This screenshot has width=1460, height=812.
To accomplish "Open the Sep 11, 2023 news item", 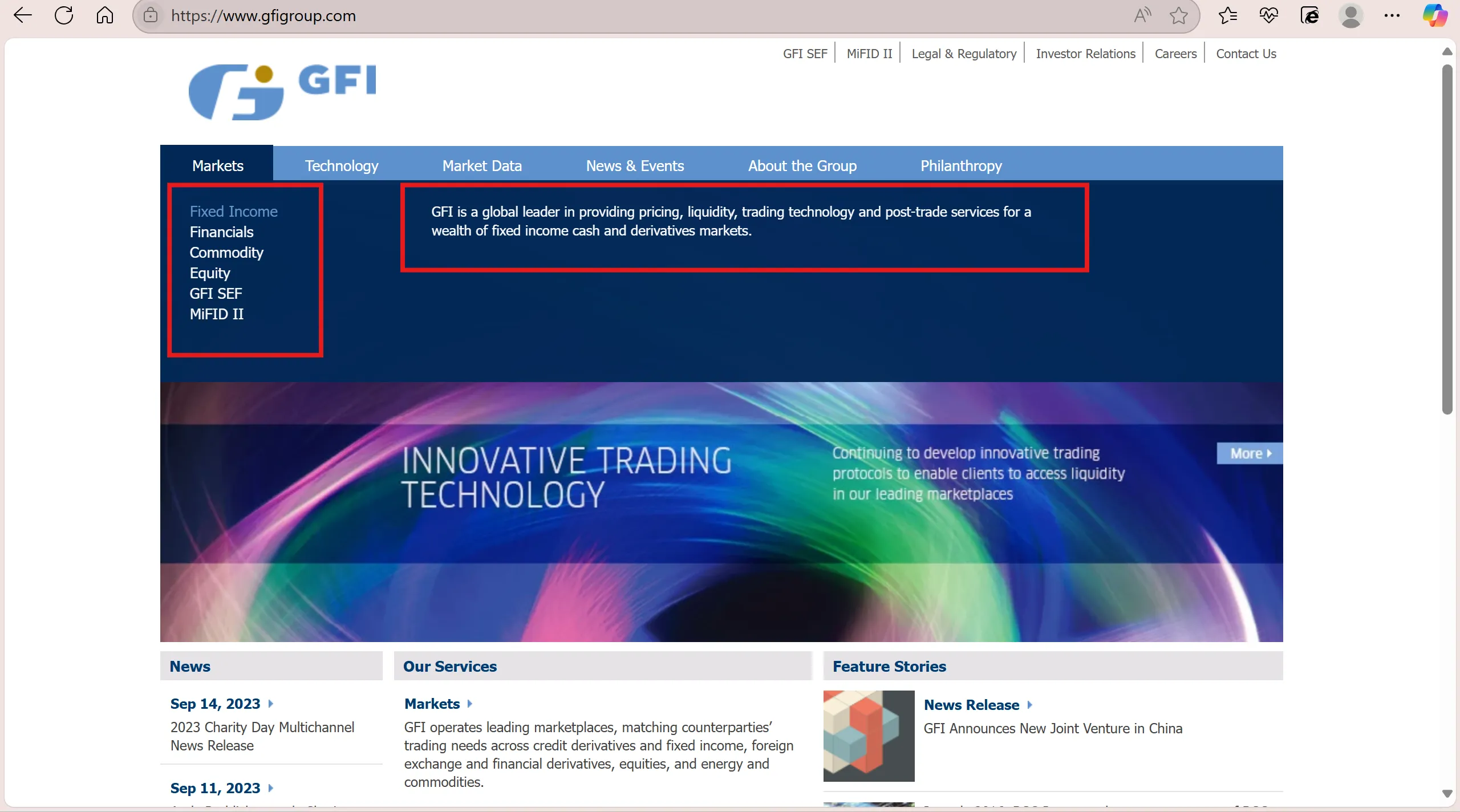I will tap(215, 788).
